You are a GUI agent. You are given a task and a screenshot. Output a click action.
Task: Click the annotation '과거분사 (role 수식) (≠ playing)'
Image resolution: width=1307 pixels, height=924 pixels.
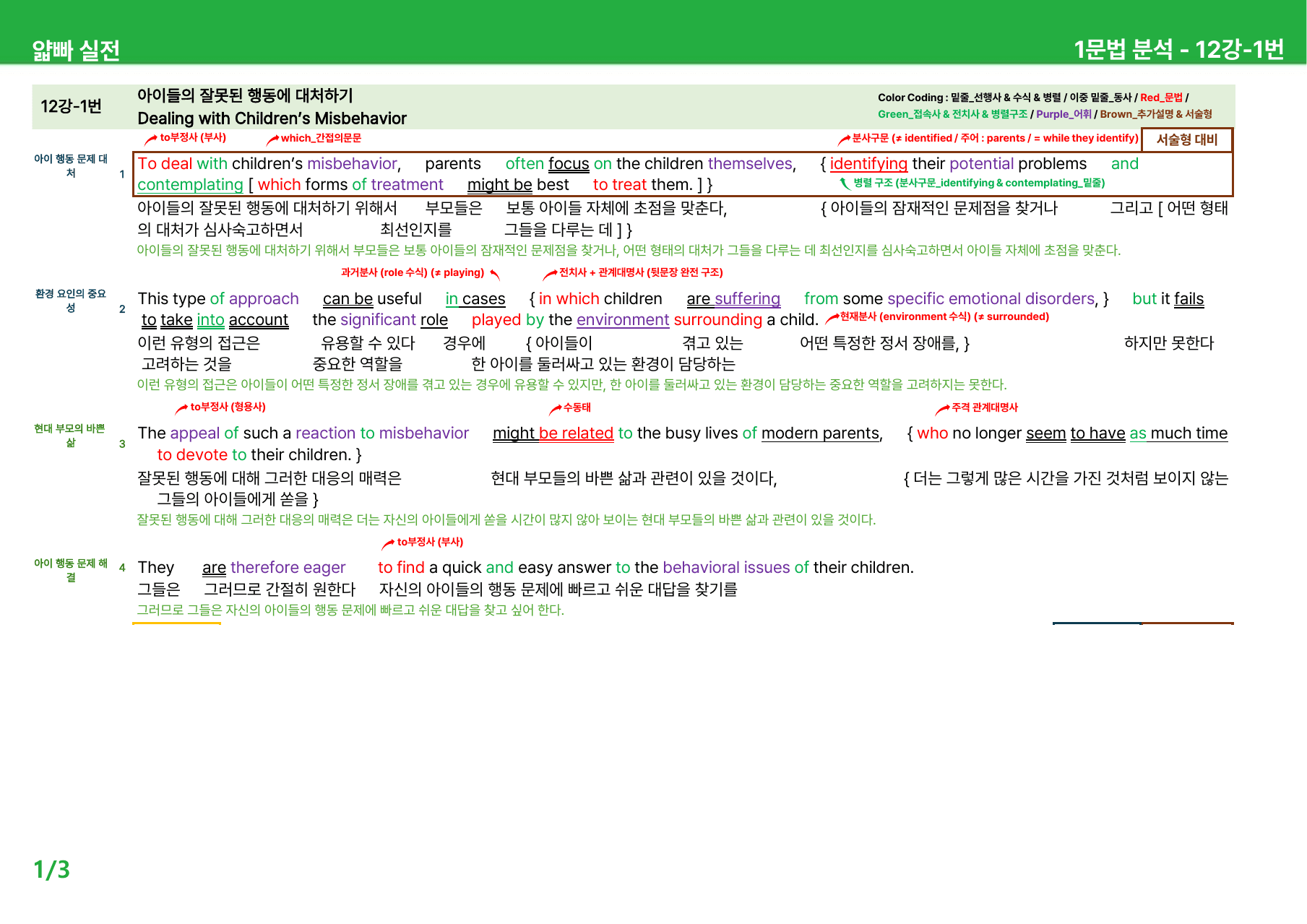point(413,272)
